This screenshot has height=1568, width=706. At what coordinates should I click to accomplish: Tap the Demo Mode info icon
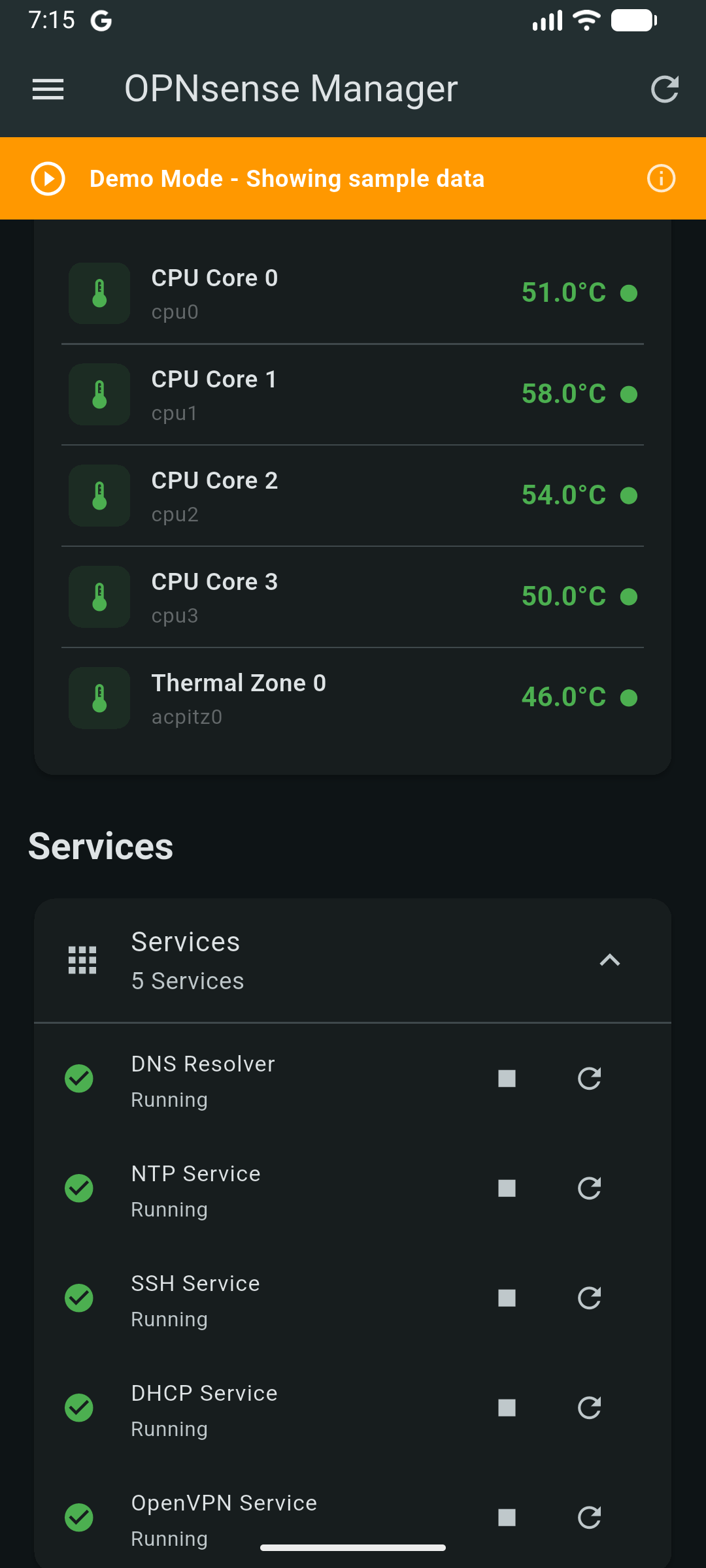[661, 178]
